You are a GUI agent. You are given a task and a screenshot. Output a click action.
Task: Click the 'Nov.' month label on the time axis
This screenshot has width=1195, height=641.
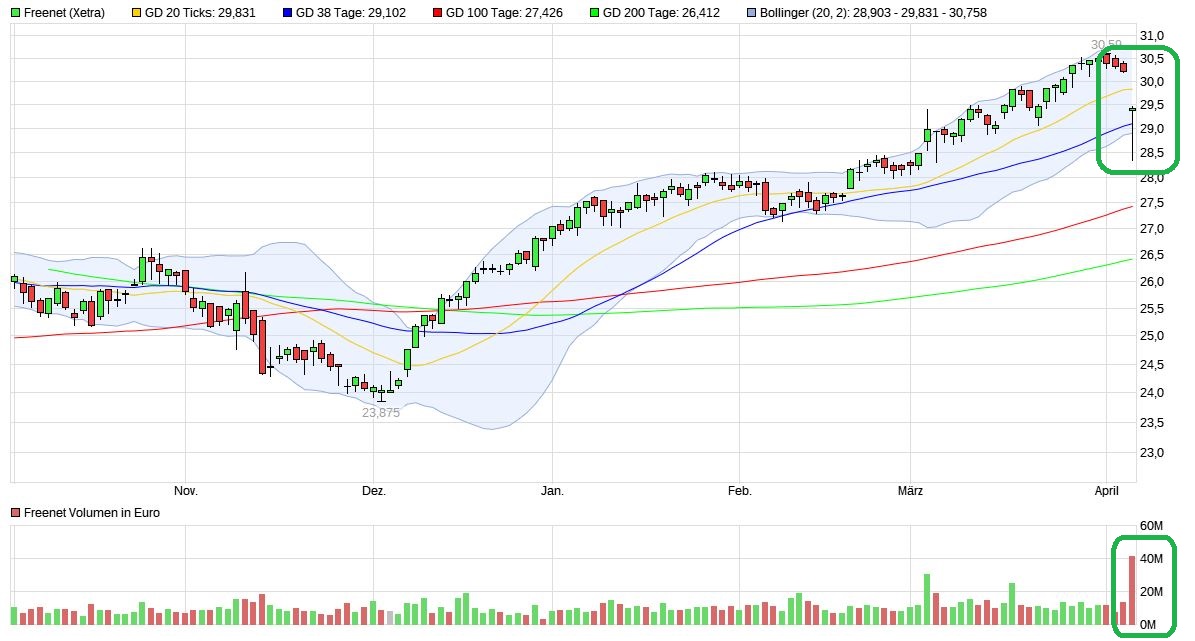click(x=186, y=491)
